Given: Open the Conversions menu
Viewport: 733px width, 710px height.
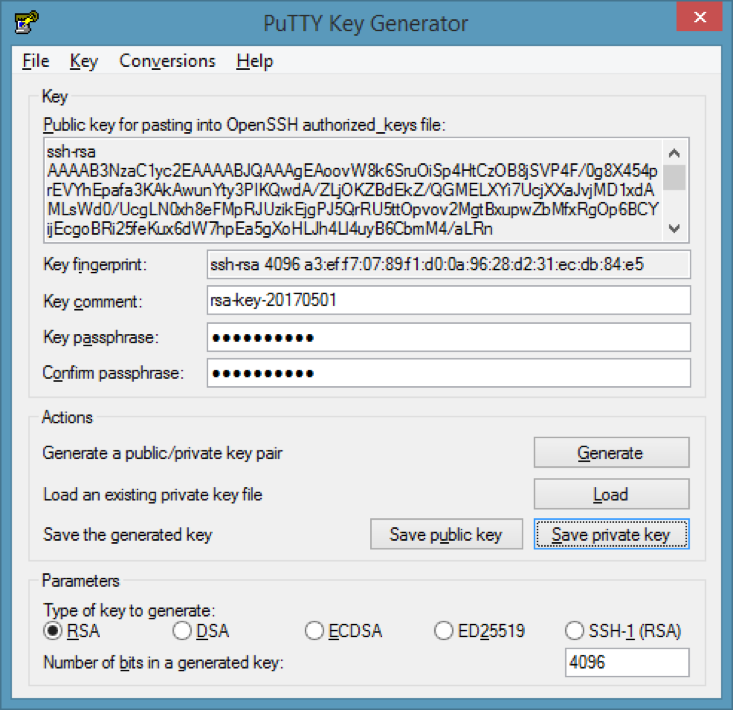Looking at the screenshot, I should [167, 61].
